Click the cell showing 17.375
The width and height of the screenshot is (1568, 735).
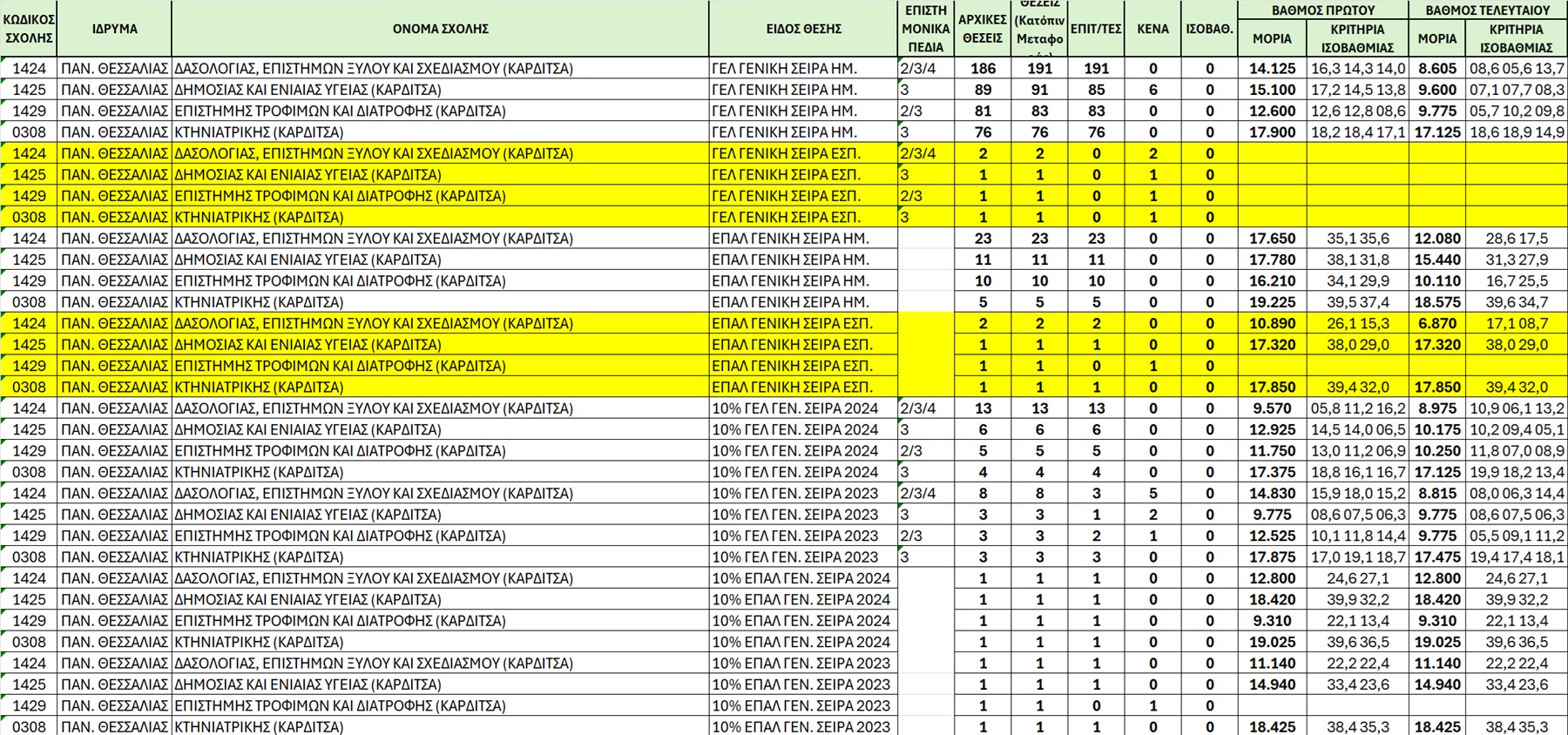tap(1272, 472)
